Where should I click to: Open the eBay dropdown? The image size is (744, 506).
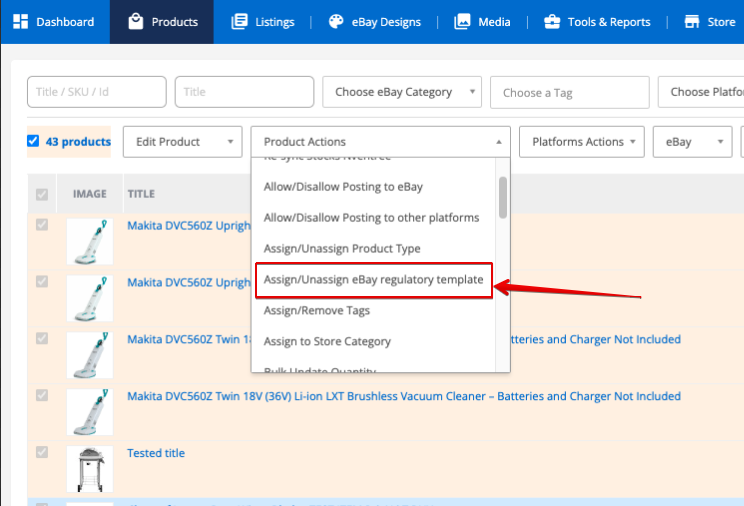[692, 141]
